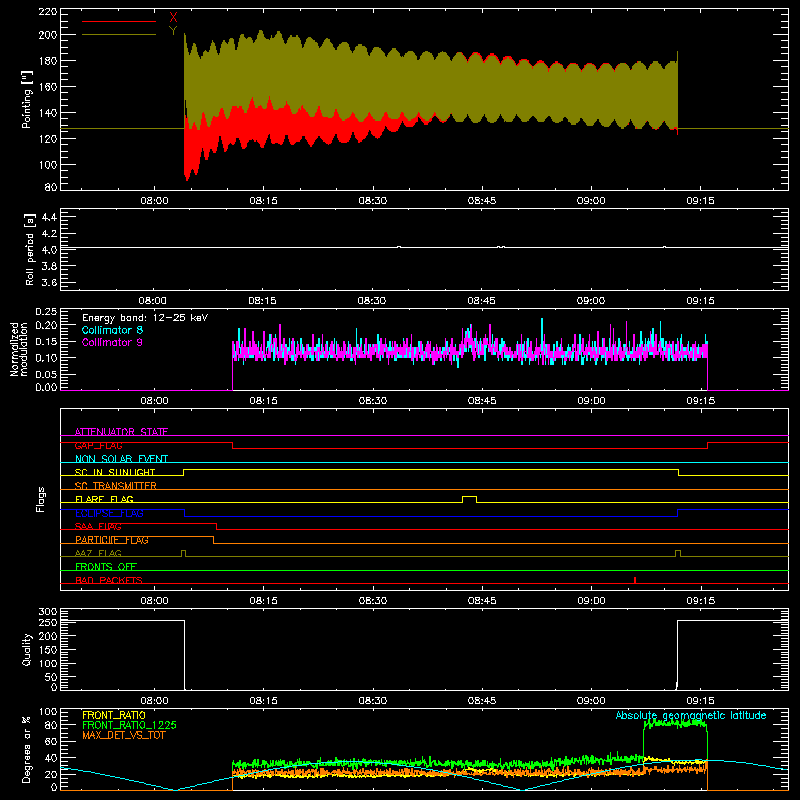Click the green FRONT_RATIO_1225 legend entry
This screenshot has width=800, height=800.
pos(129,725)
